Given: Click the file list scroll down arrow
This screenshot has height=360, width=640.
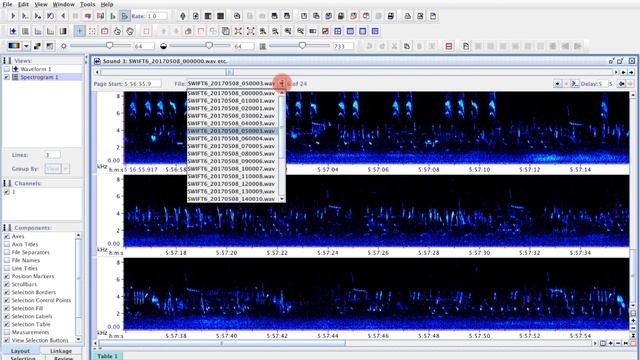Looking at the screenshot, I should point(282,199).
